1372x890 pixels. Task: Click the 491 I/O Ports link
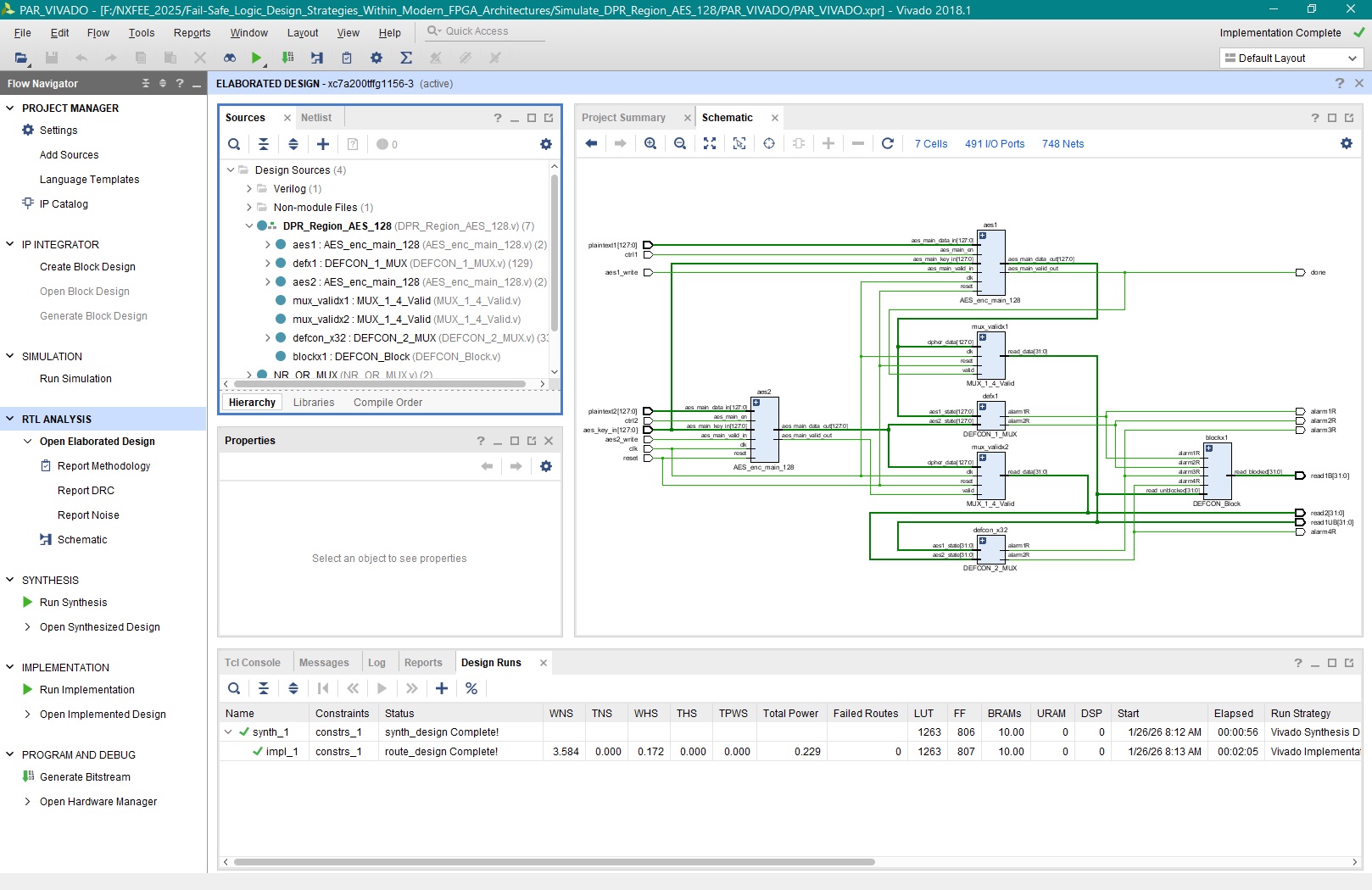tap(994, 144)
